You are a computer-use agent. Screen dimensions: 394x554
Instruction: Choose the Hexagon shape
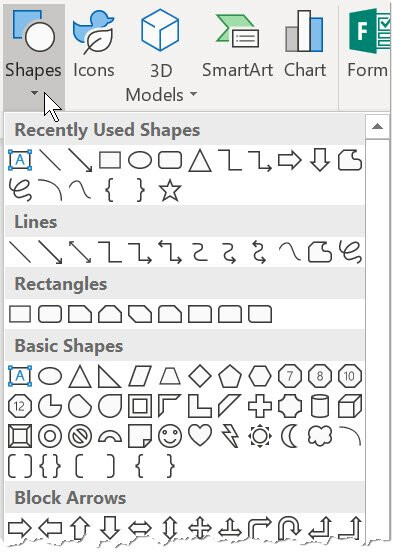[260, 376]
